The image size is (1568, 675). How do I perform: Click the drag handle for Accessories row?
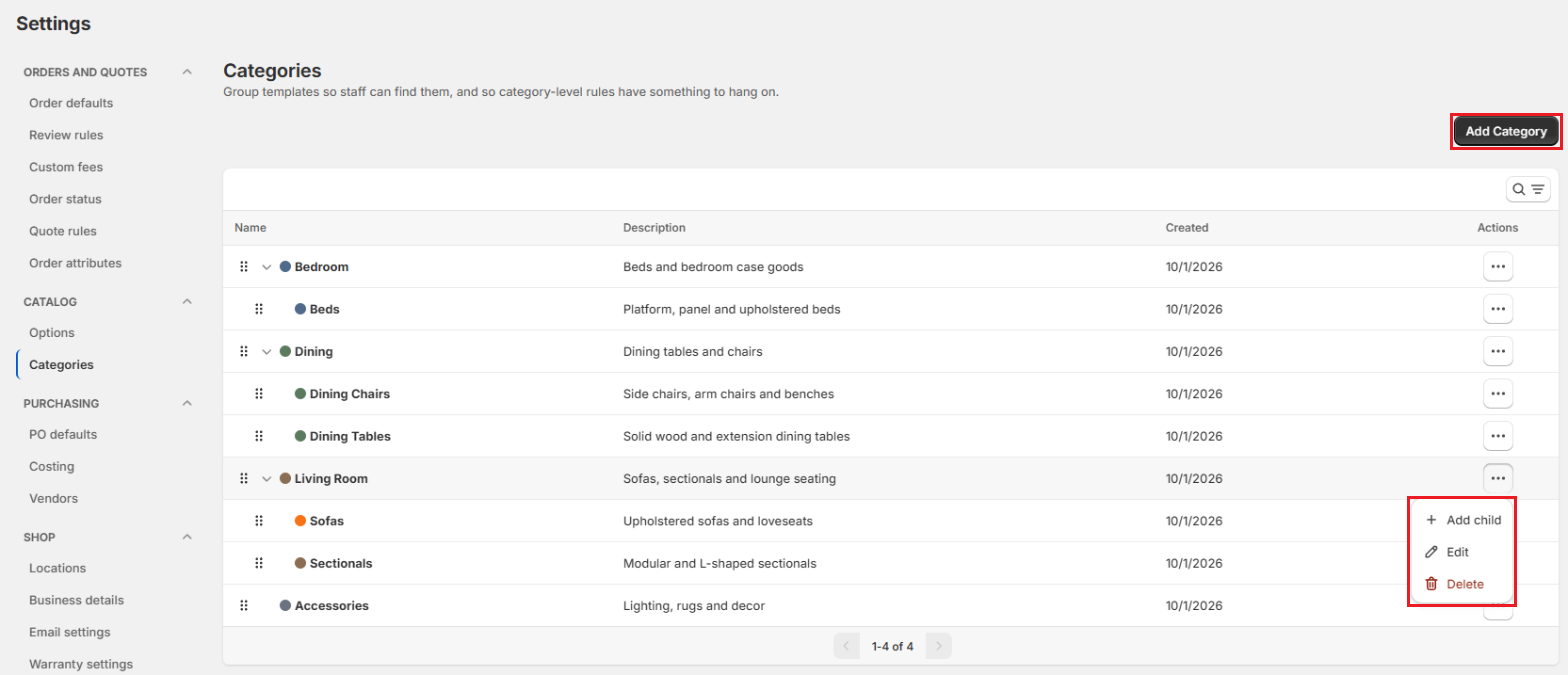tap(244, 606)
